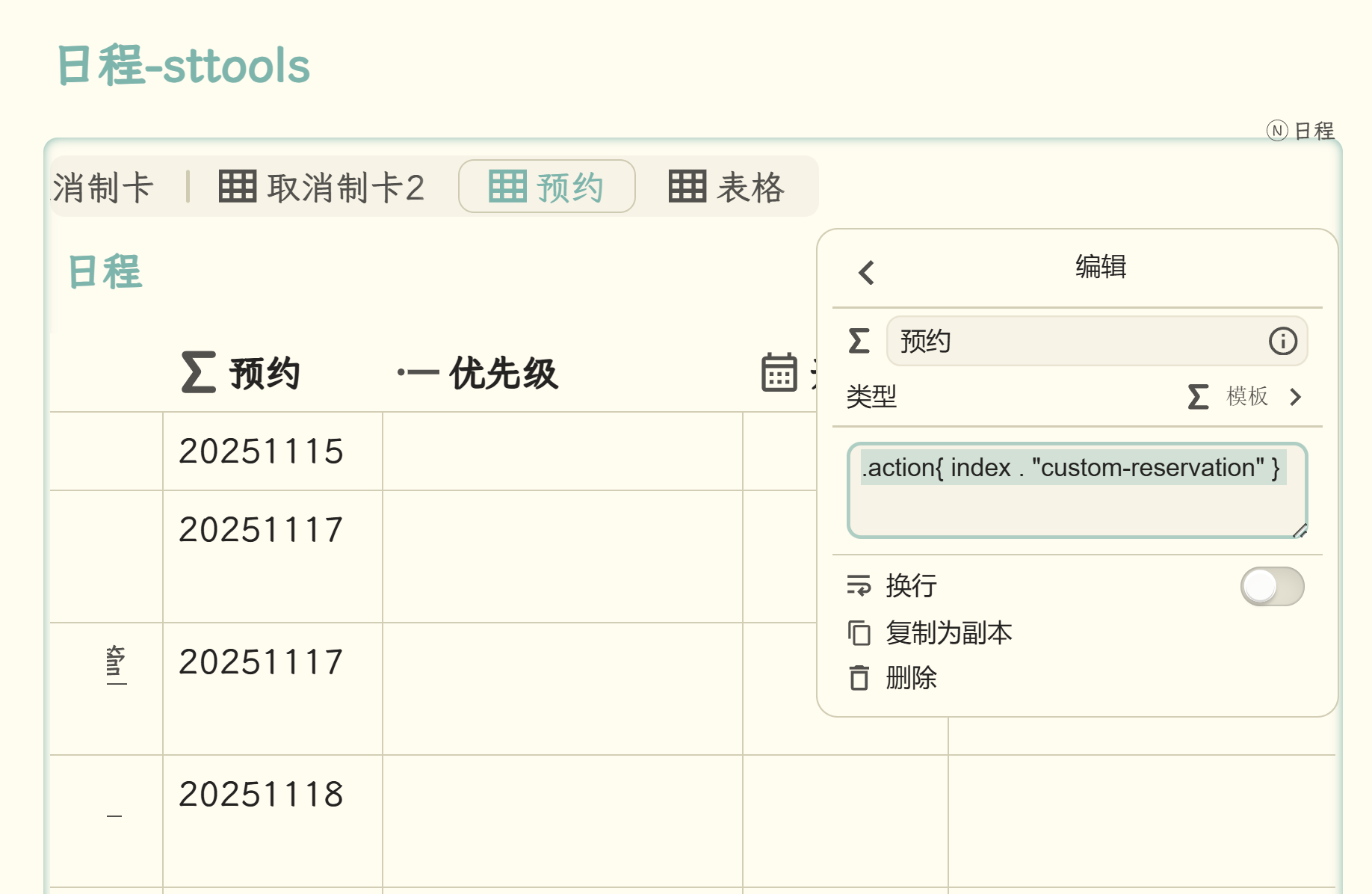Switch to the 表格 tab
This screenshot has height=894, width=1372.
pos(726,187)
